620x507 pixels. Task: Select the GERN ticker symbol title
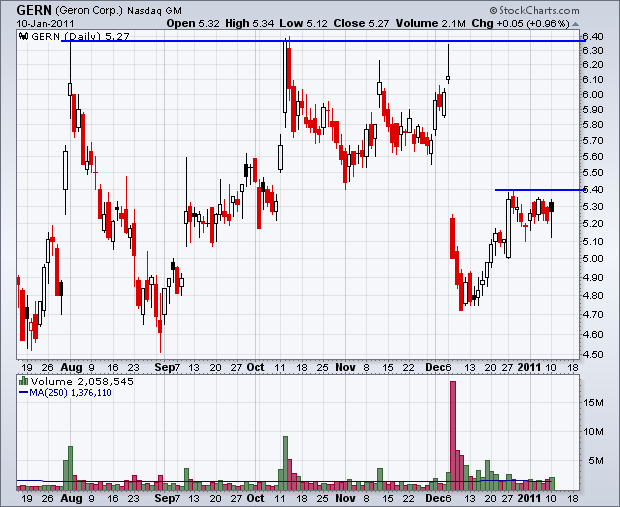tap(34, 10)
